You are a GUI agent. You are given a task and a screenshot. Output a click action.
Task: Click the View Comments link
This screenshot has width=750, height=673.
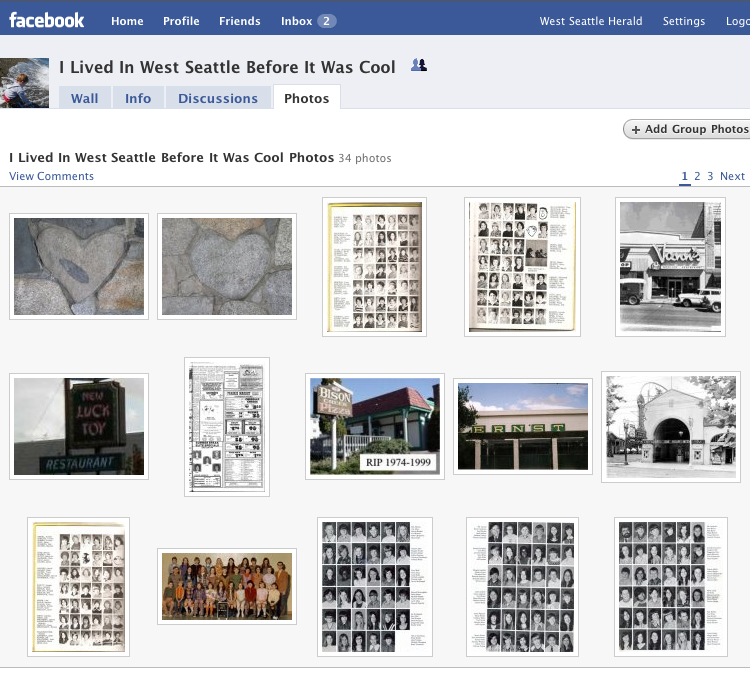51,176
